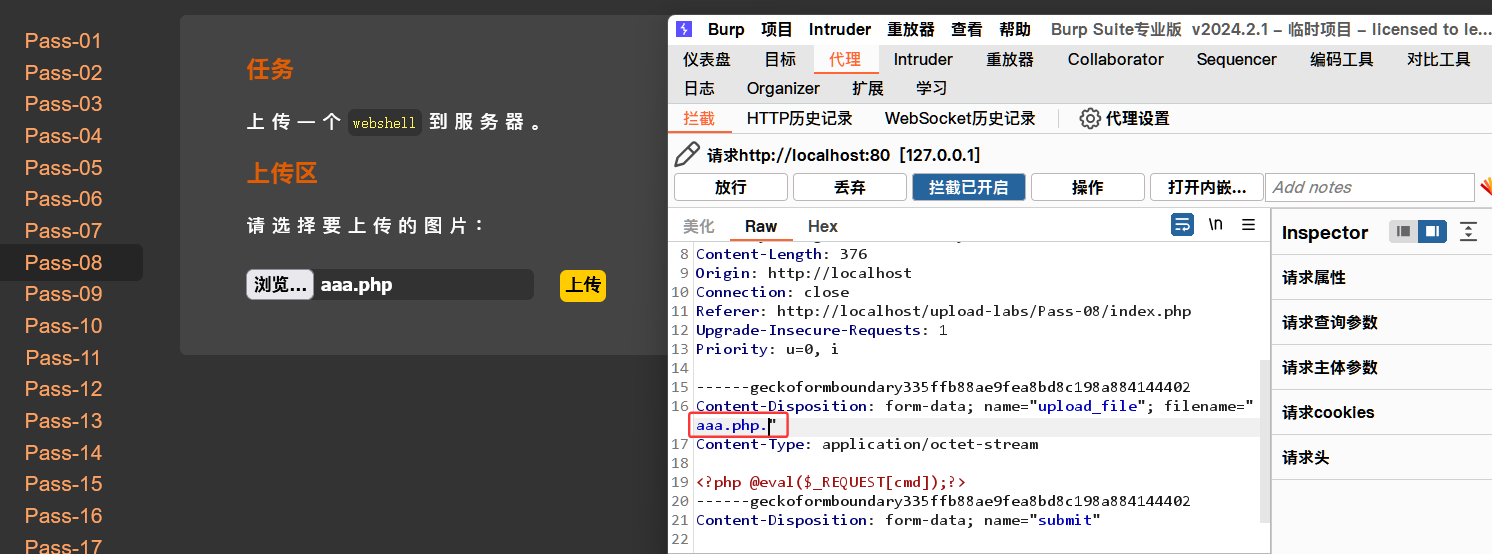Toggle the word wrap icon in editor

[x=1182, y=225]
